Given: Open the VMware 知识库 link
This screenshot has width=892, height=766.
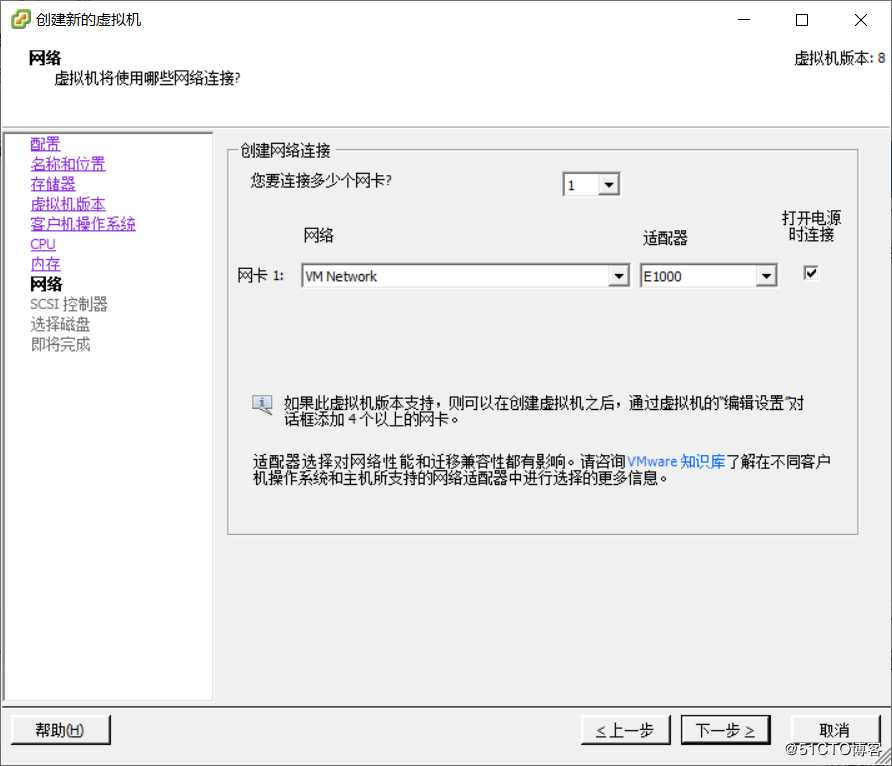Looking at the screenshot, I should coord(676,461).
